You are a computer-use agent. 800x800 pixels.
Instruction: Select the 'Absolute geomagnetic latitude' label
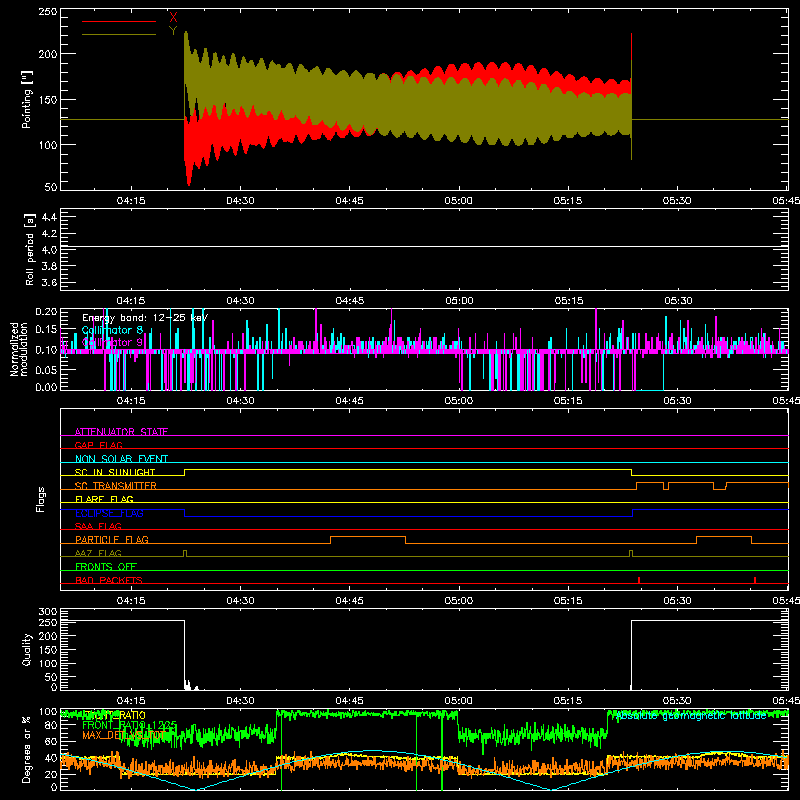pyautogui.click(x=691, y=716)
